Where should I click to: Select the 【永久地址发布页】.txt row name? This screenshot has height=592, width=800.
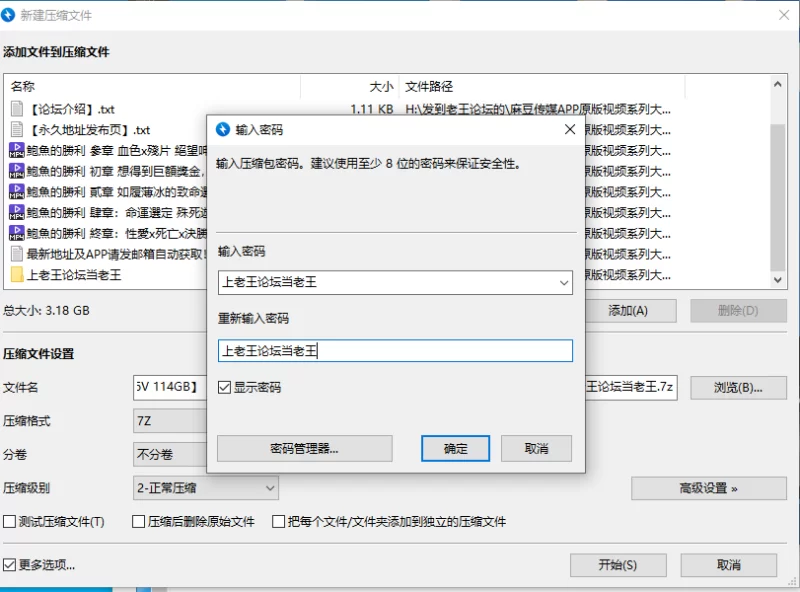point(90,130)
